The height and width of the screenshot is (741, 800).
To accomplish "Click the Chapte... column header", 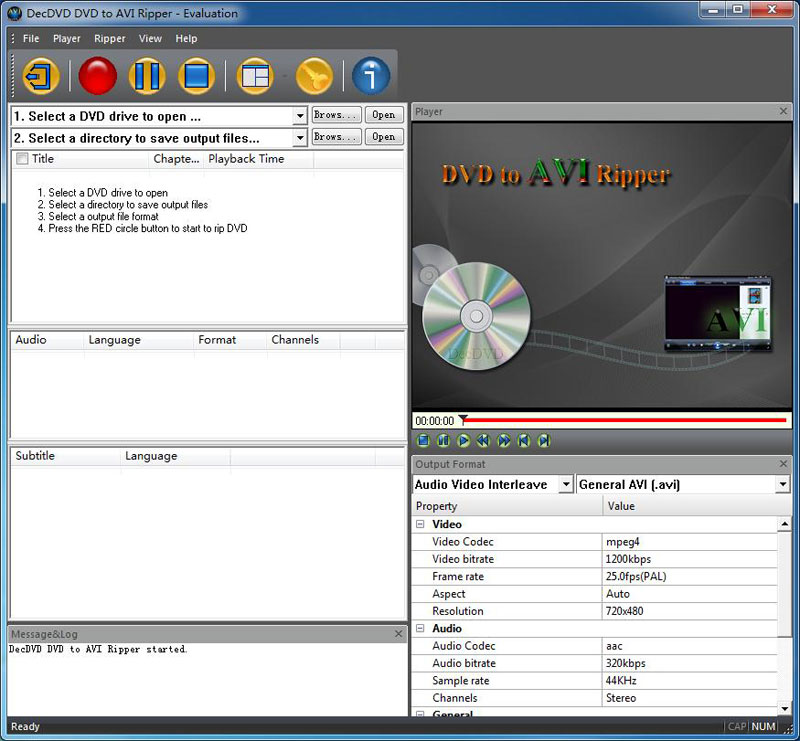I will point(177,159).
